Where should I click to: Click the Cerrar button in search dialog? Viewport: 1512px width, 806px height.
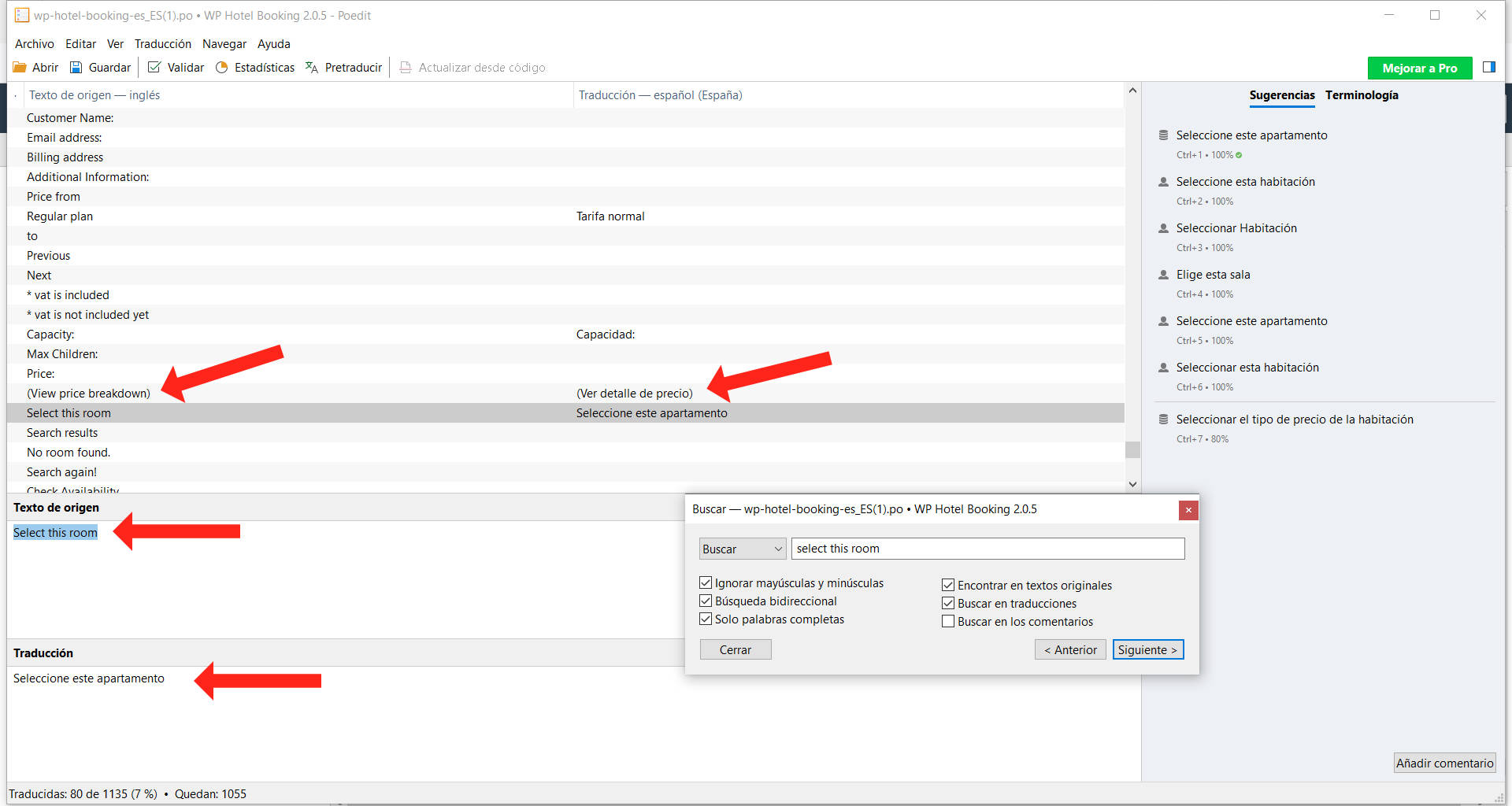tap(736, 649)
